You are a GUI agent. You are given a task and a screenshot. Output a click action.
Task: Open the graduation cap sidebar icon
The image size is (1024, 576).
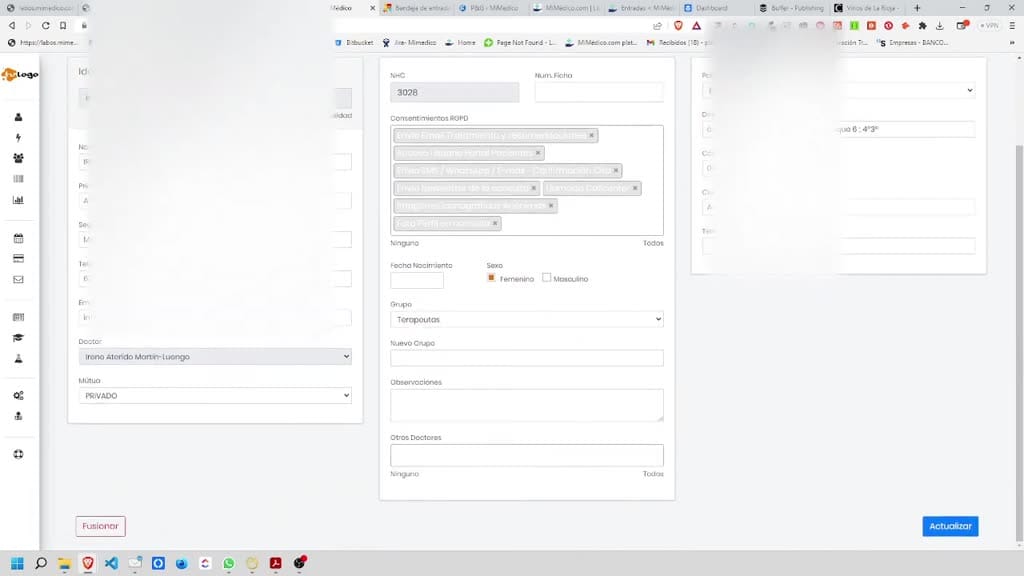18,338
